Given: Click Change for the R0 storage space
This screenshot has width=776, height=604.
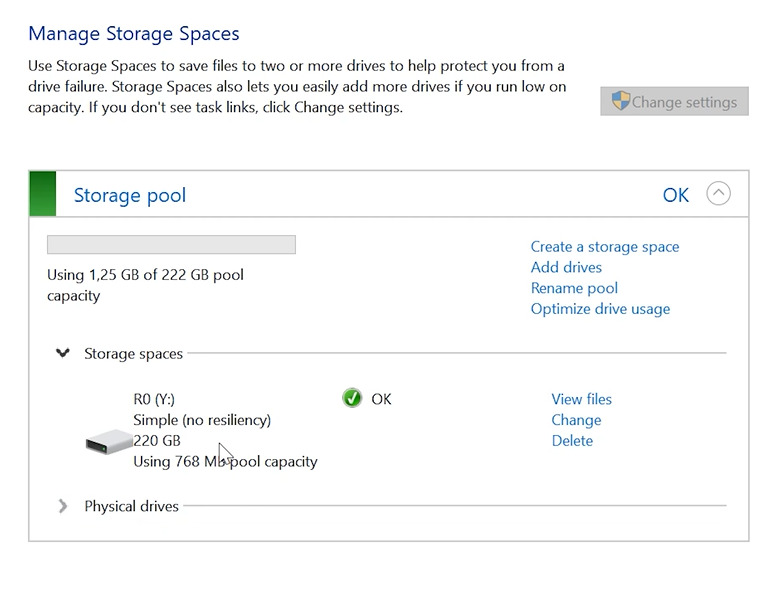Looking at the screenshot, I should (x=576, y=420).
